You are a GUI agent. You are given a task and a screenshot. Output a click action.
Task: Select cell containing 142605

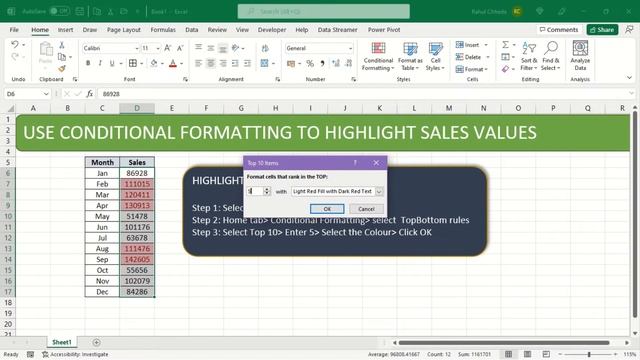point(137,260)
